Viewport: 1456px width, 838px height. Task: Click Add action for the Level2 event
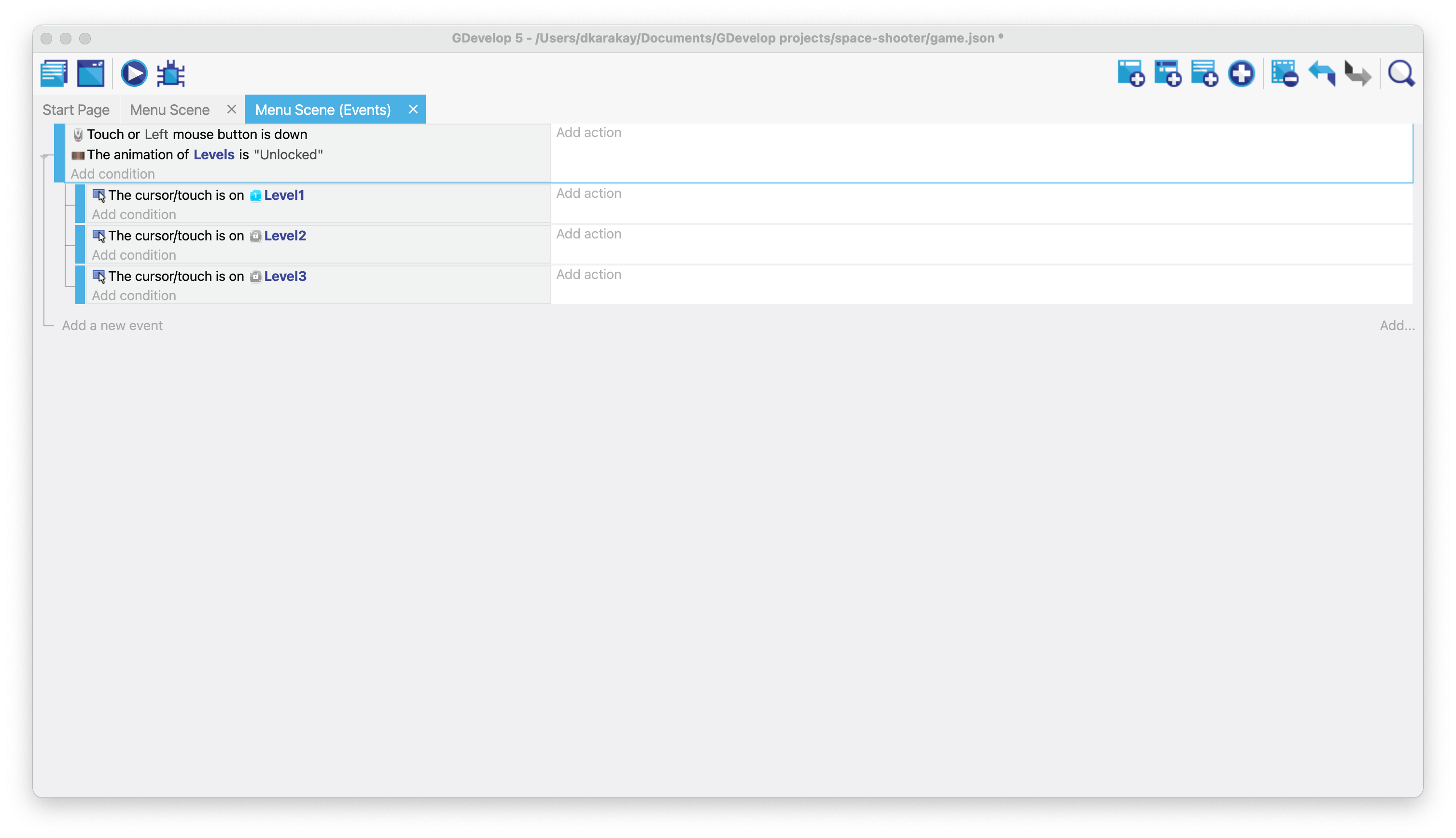click(x=589, y=234)
